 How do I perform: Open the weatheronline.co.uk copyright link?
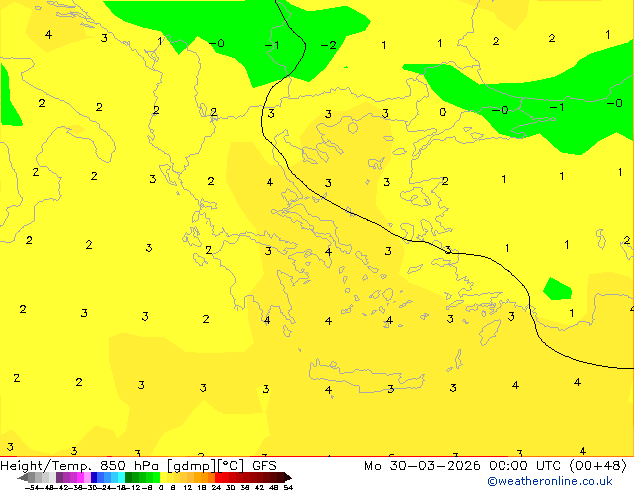click(x=550, y=481)
